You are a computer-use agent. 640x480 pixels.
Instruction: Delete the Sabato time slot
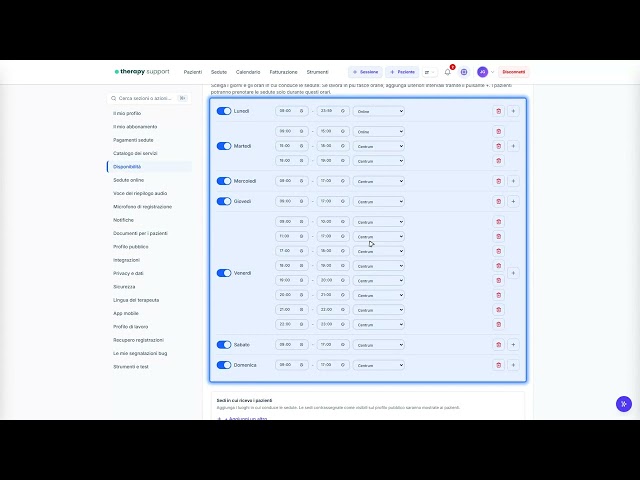click(x=498, y=344)
